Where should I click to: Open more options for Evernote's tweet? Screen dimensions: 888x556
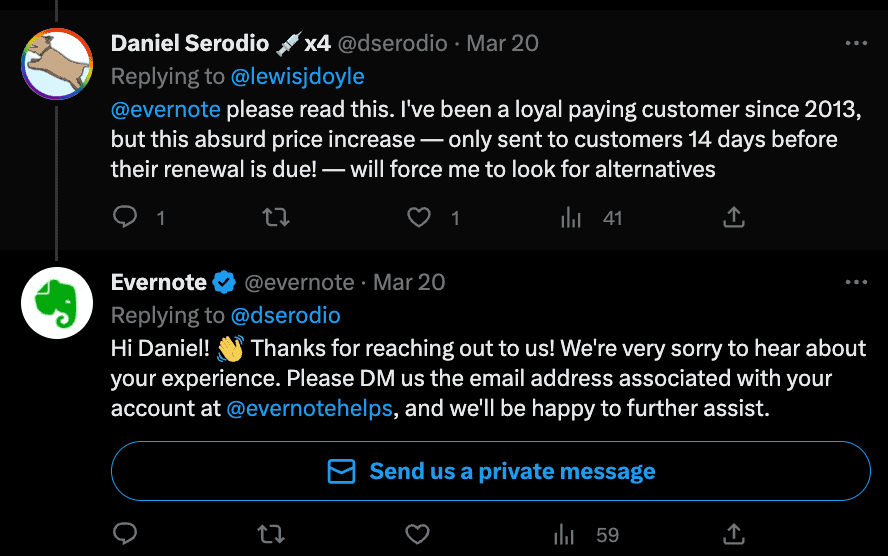[856, 282]
